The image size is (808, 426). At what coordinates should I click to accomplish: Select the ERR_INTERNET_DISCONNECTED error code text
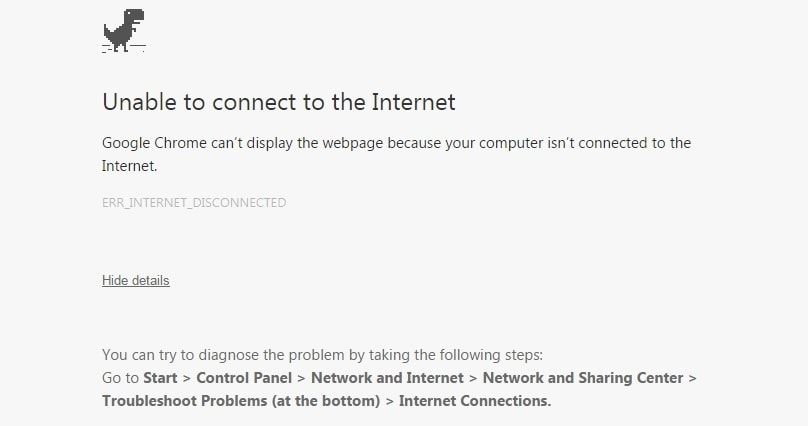click(x=194, y=203)
